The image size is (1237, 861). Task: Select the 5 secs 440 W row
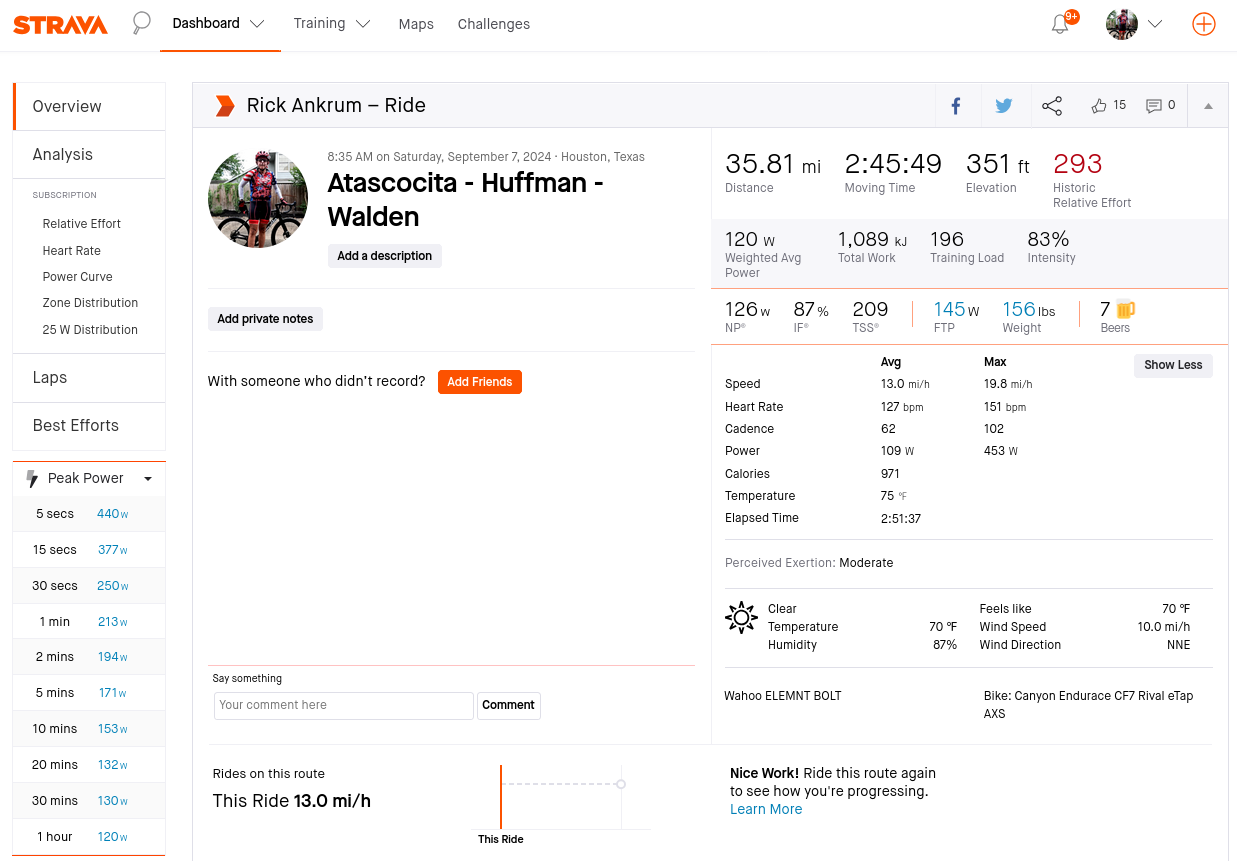[x=89, y=514]
